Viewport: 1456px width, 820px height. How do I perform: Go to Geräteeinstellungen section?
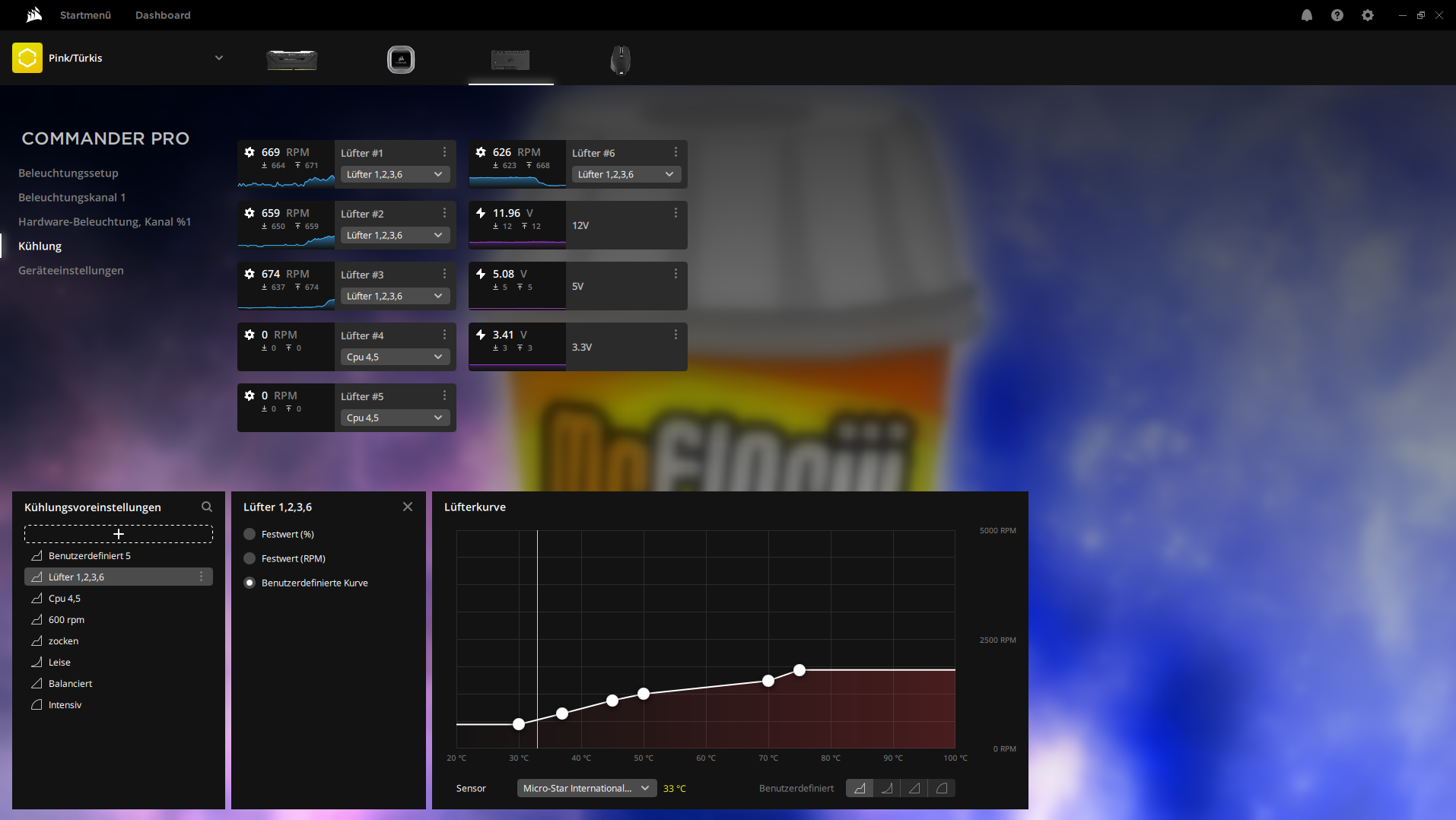click(x=71, y=270)
